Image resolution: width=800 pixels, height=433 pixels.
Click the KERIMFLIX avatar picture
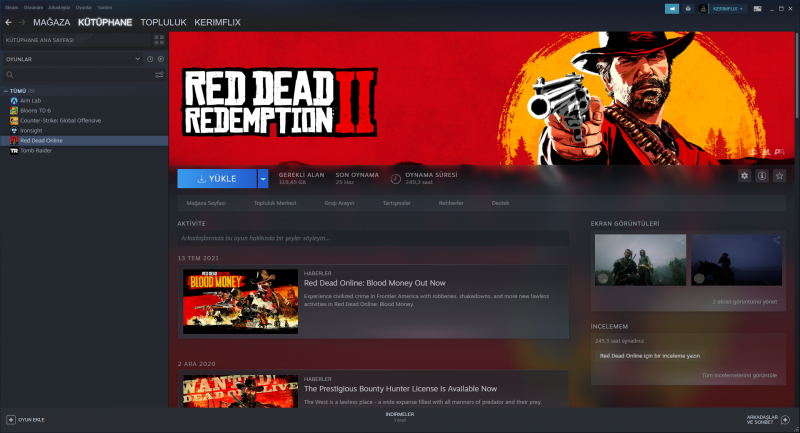(x=703, y=9)
